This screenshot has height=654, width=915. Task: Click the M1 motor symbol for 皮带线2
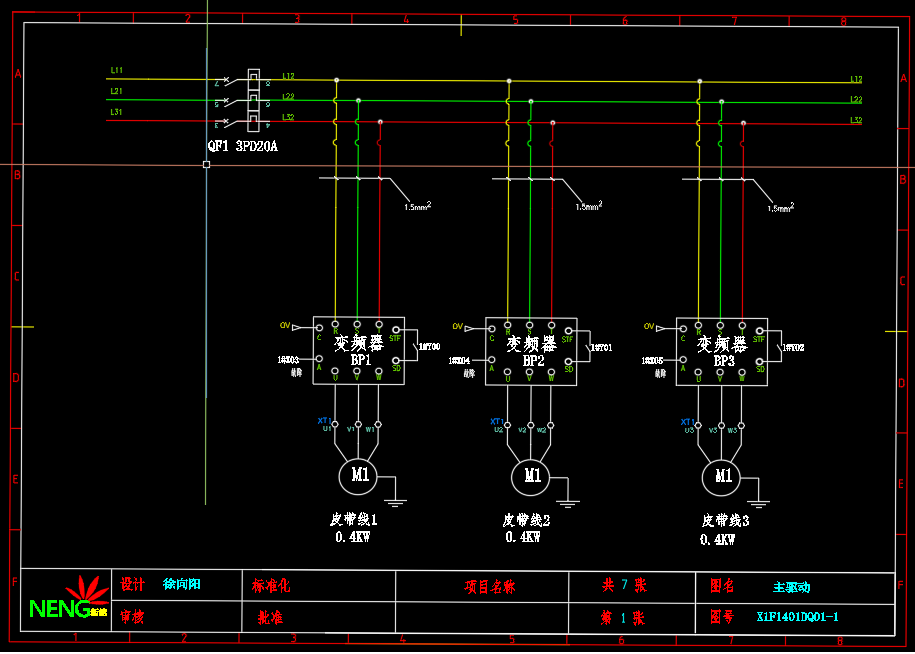coord(531,476)
